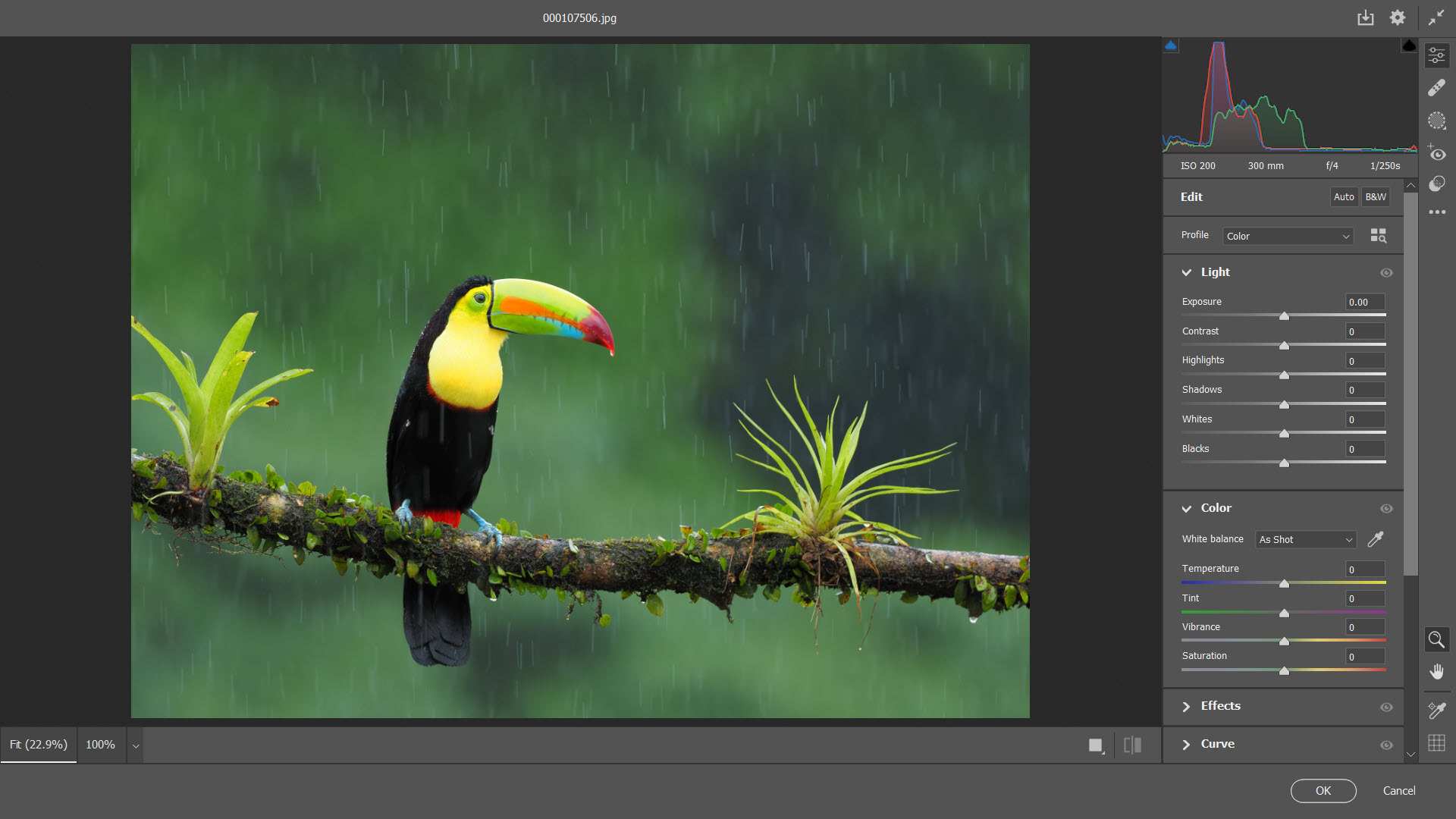Select the Spot Removal healing tool

[1436, 88]
